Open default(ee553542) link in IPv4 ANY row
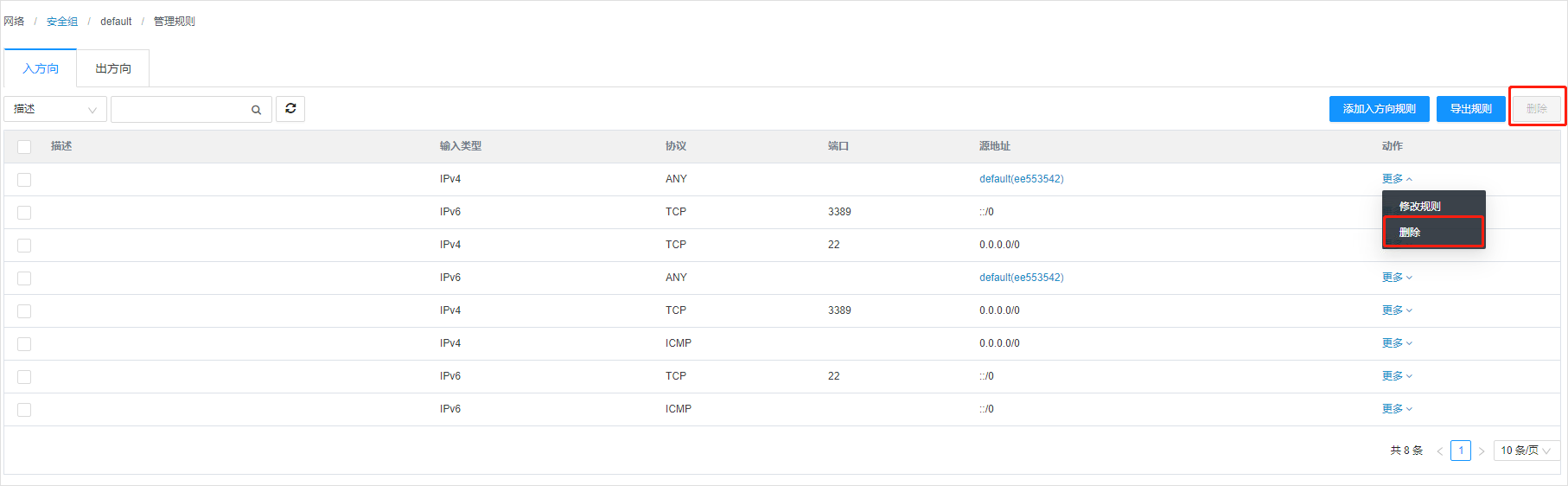The height and width of the screenshot is (486, 1568). pyautogui.click(x=1021, y=179)
